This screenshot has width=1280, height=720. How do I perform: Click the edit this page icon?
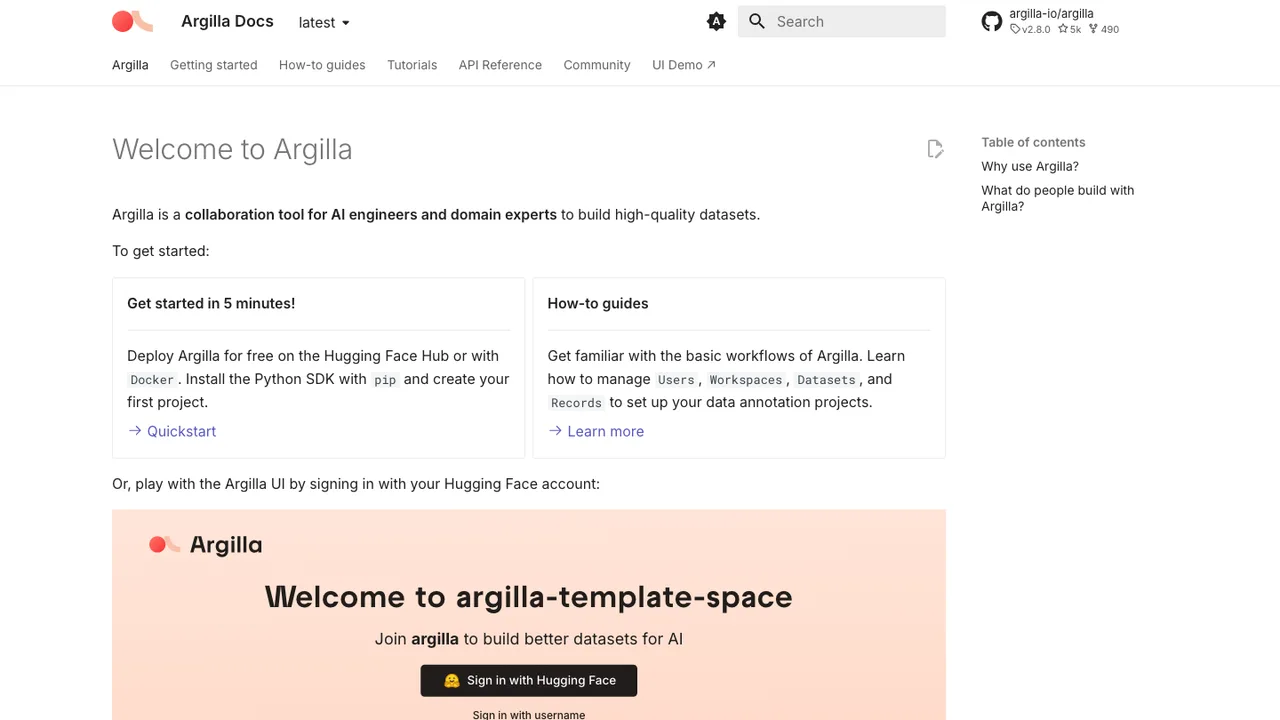pyautogui.click(x=935, y=149)
